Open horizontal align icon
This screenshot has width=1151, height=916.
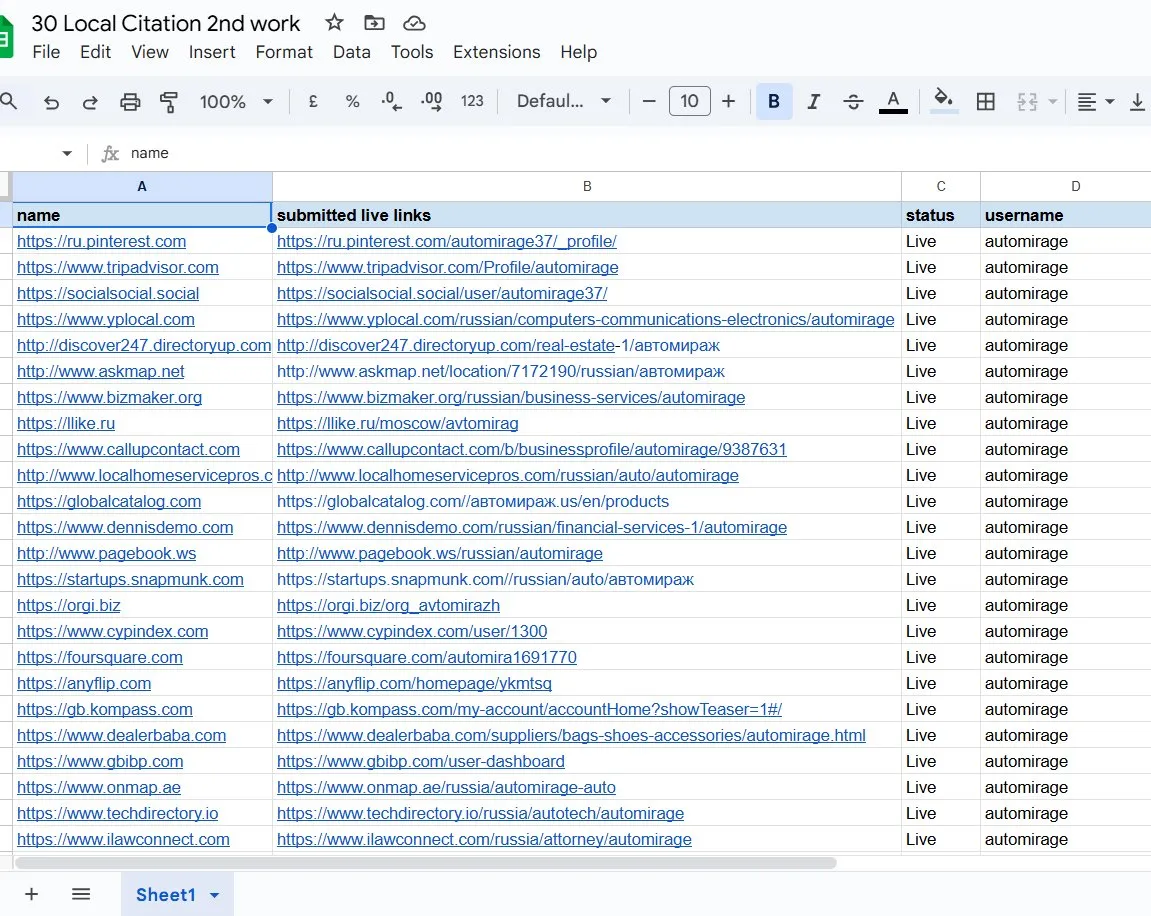point(1086,101)
